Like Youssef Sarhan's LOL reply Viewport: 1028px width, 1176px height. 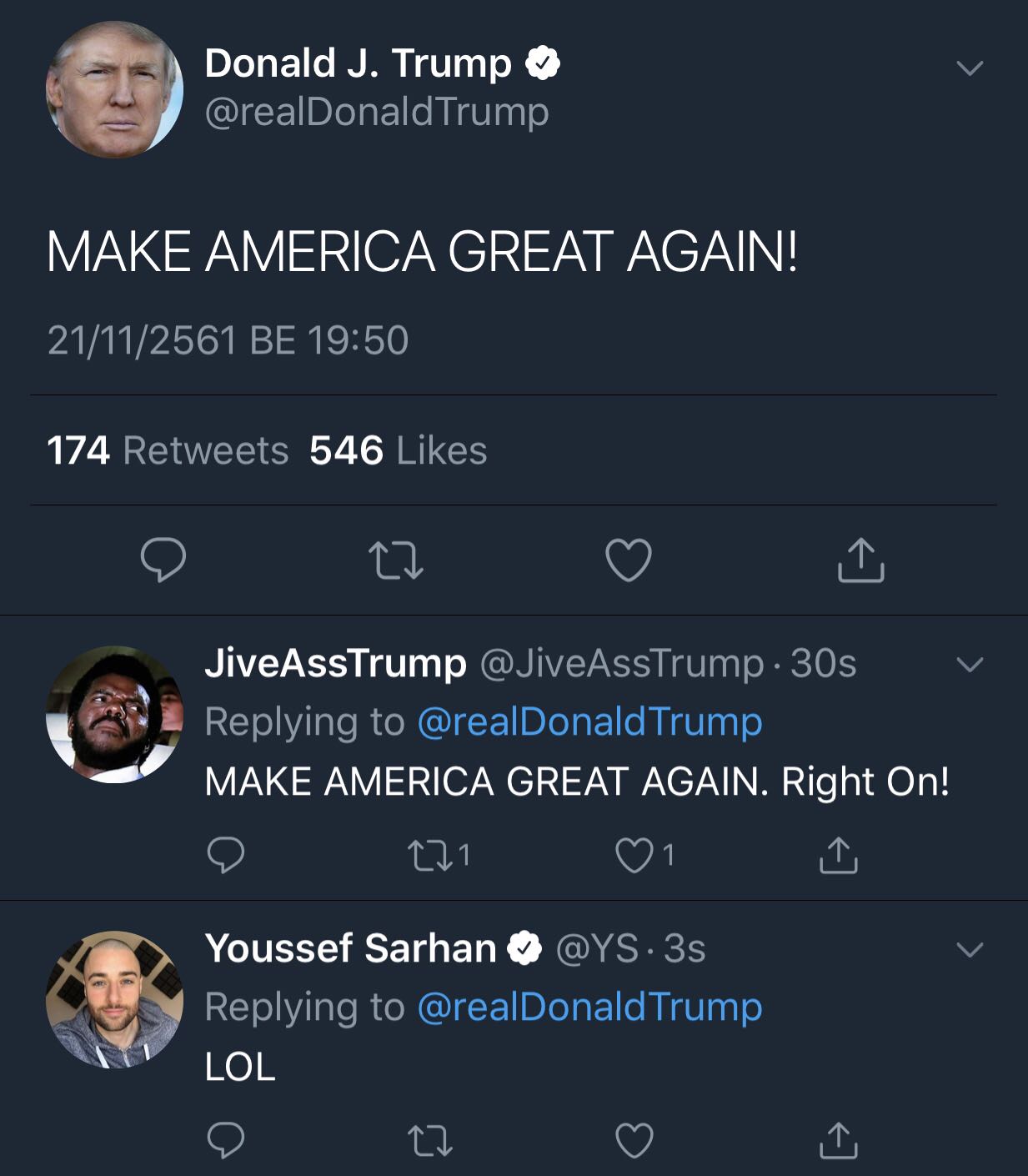(634, 1140)
